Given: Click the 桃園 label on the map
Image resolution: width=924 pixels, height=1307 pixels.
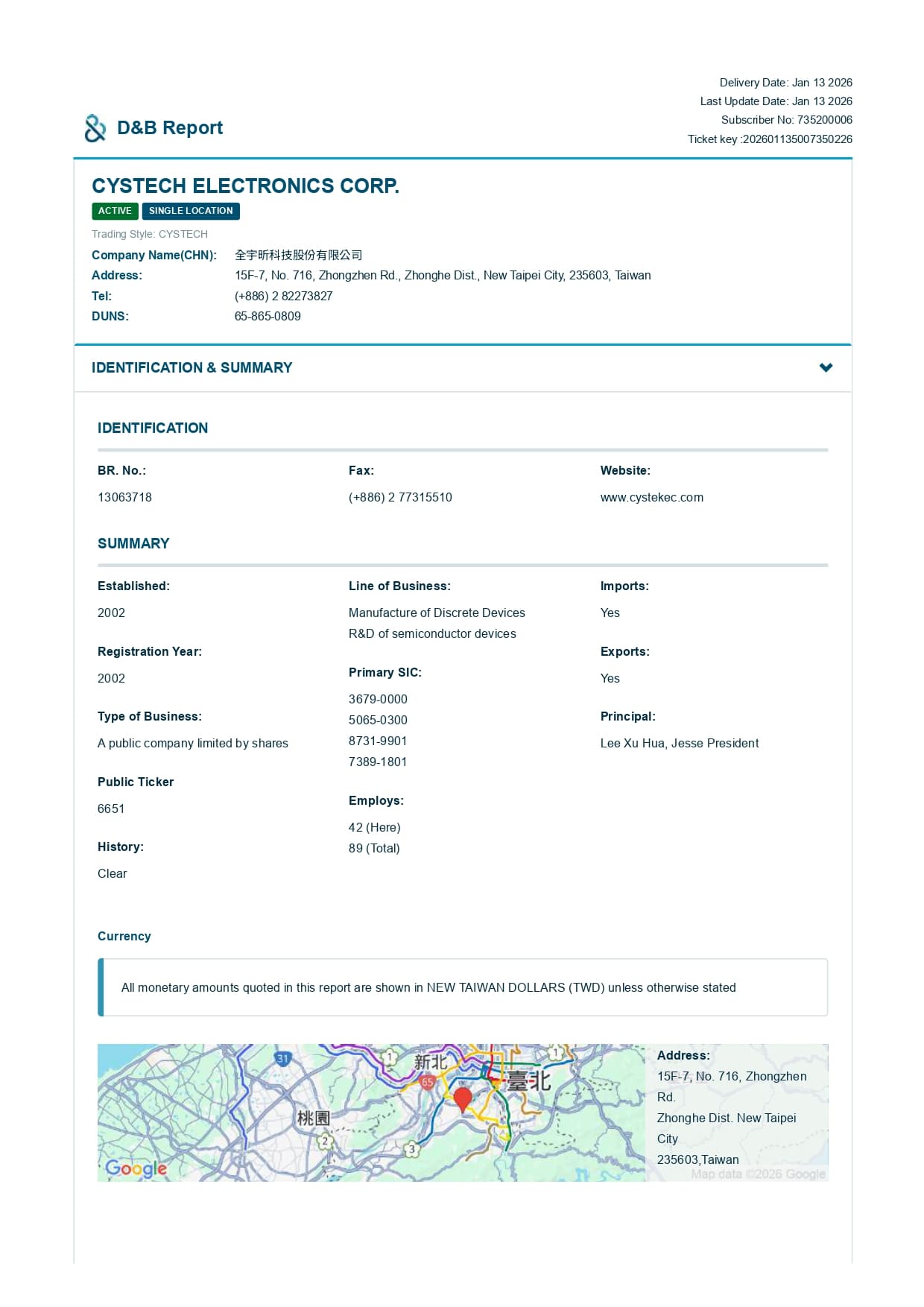Looking at the screenshot, I should (x=313, y=1118).
